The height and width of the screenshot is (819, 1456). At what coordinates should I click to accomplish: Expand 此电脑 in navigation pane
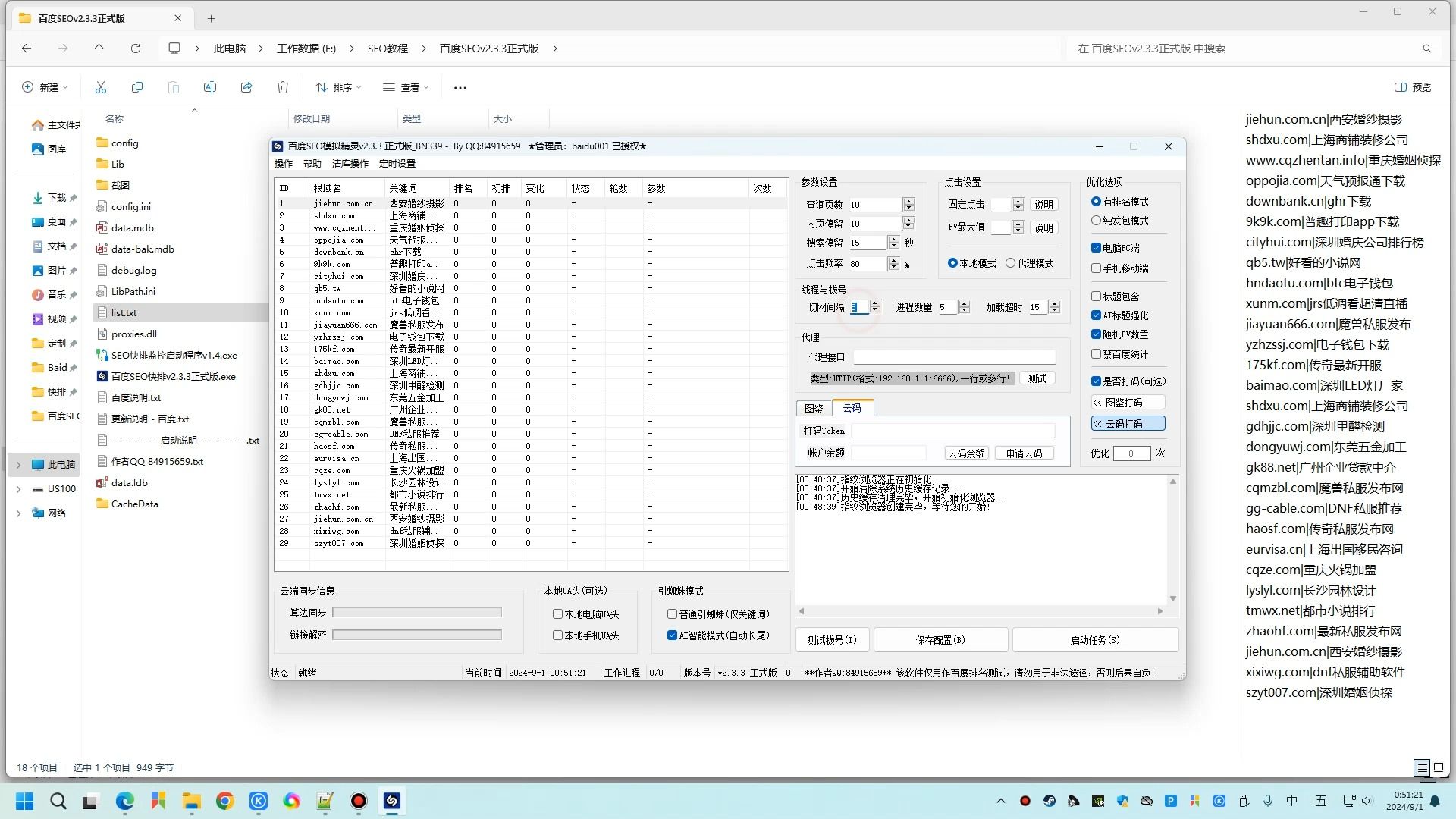pyautogui.click(x=19, y=464)
